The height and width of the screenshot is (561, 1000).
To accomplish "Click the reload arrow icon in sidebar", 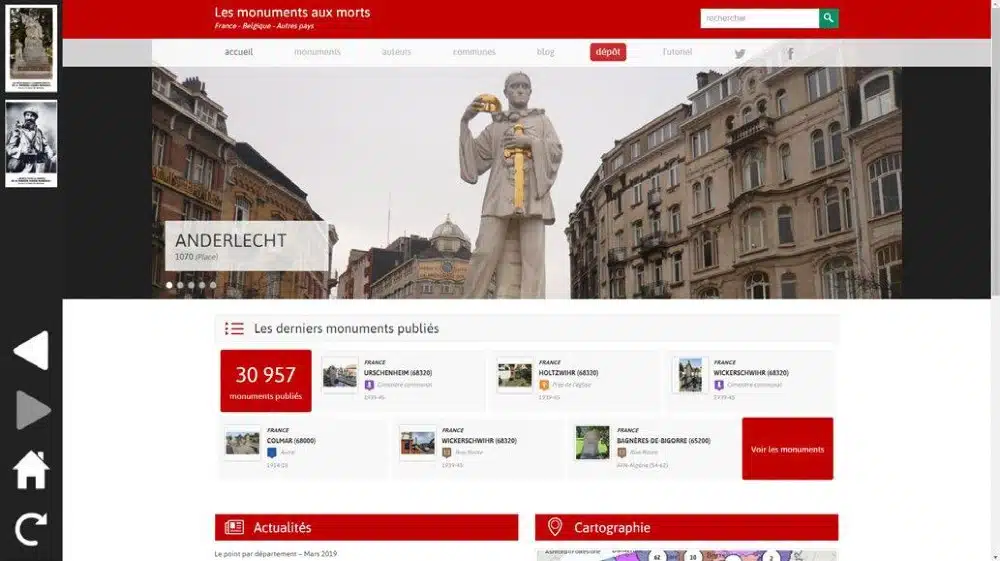I will [x=30, y=528].
